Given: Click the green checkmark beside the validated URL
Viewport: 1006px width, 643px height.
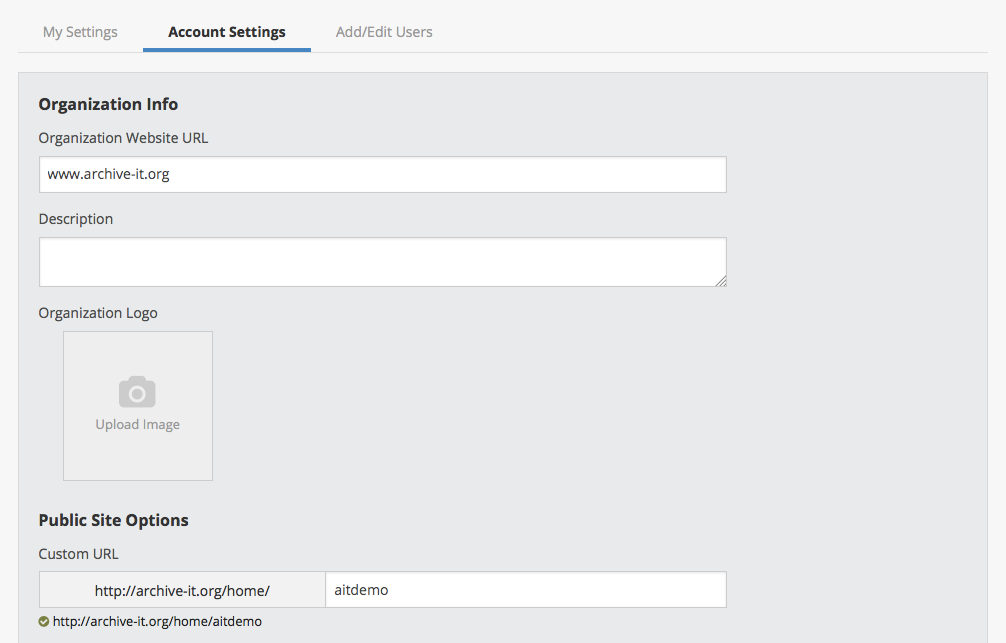Looking at the screenshot, I should (44, 621).
